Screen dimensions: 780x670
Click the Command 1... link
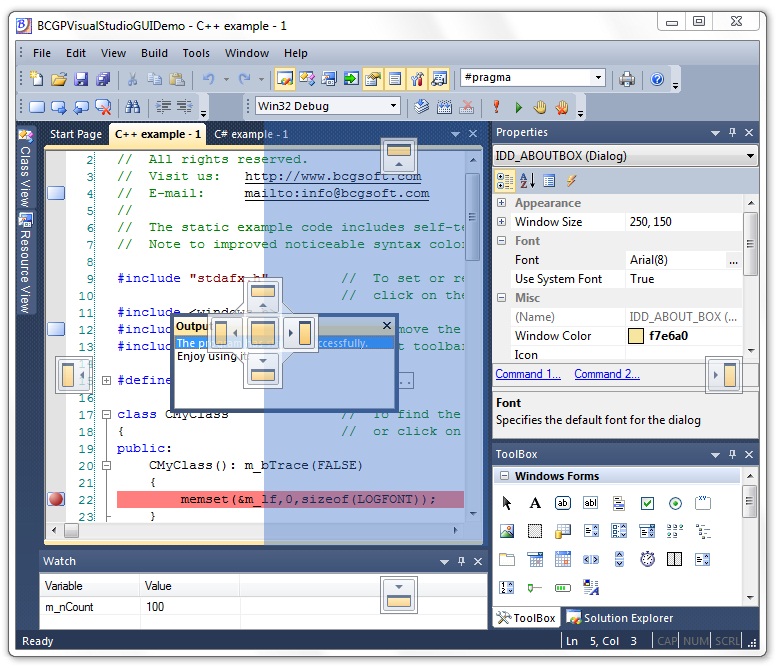[x=527, y=374]
